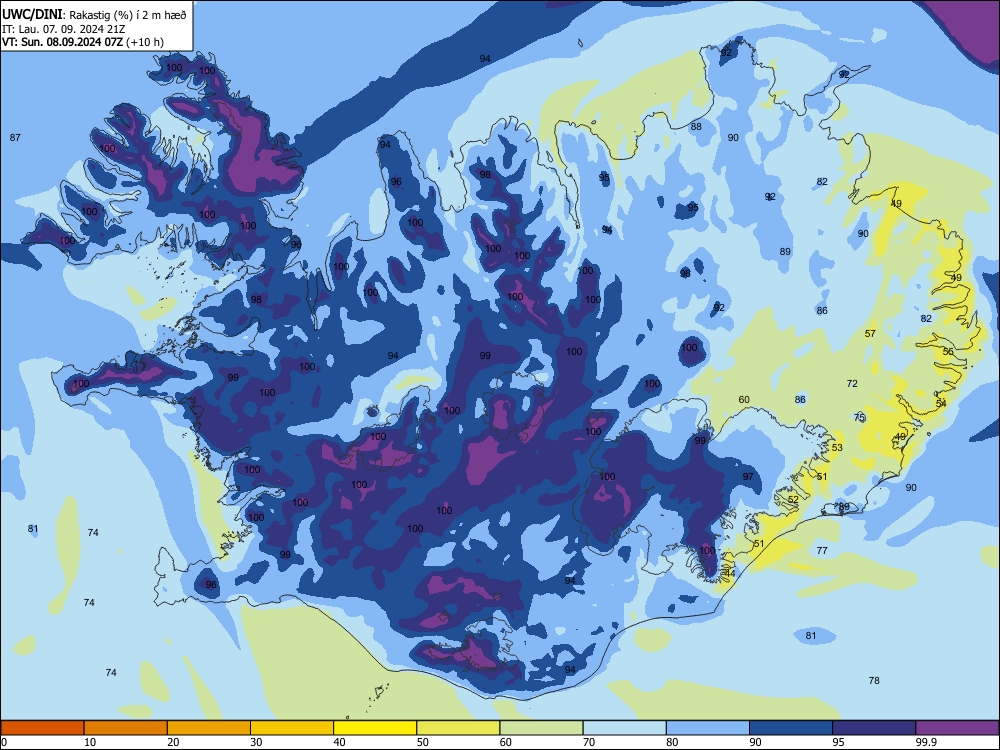
Task: Click the pale blue 70–80 legend swatch
Action: point(624,728)
